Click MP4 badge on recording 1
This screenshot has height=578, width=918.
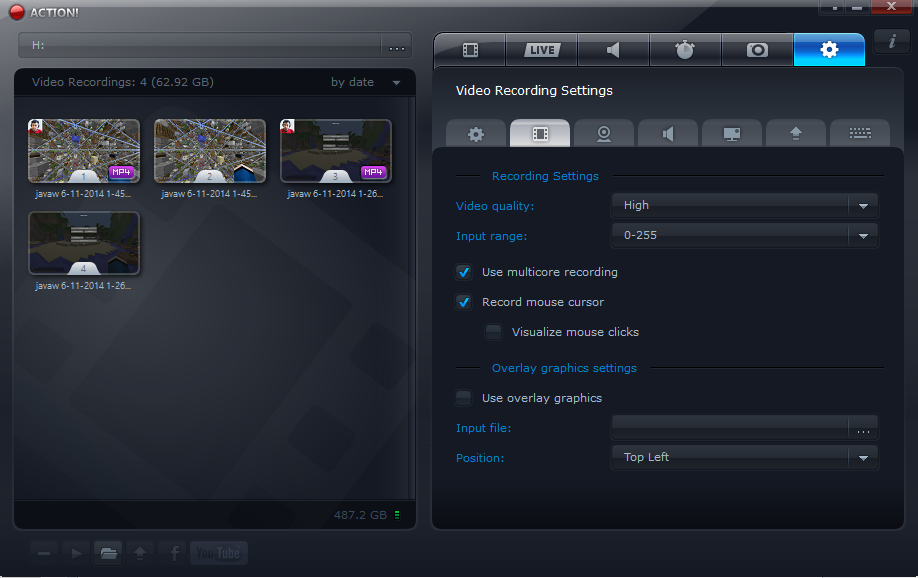click(121, 172)
